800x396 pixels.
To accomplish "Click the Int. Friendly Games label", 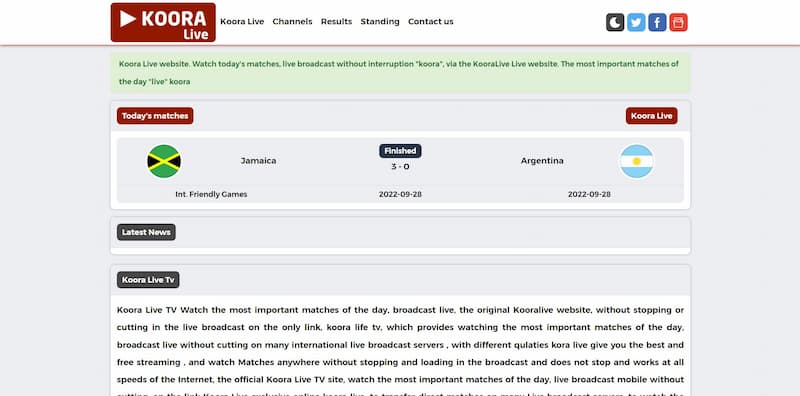I will [211, 194].
